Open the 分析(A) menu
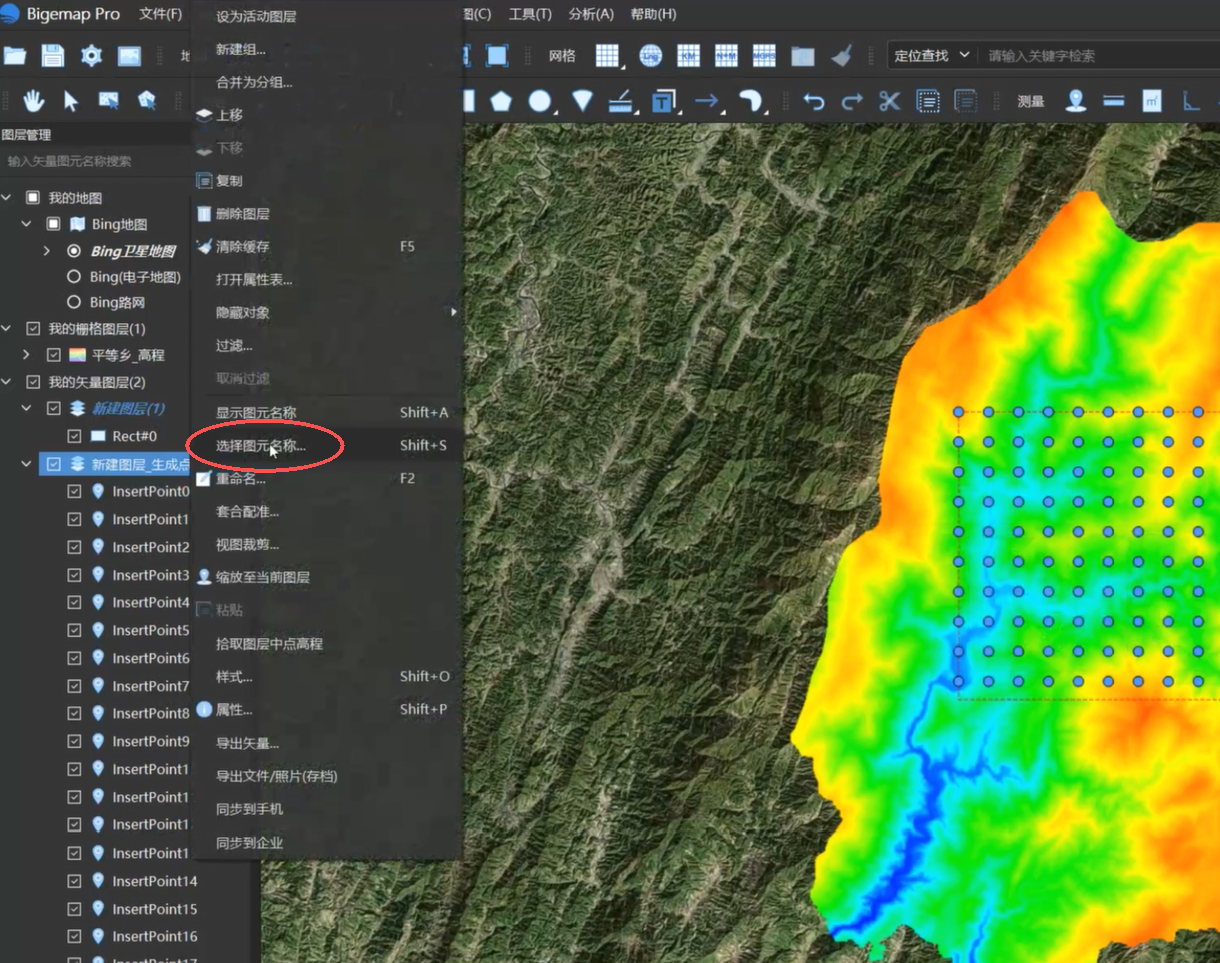This screenshot has height=963, width=1220. (591, 14)
